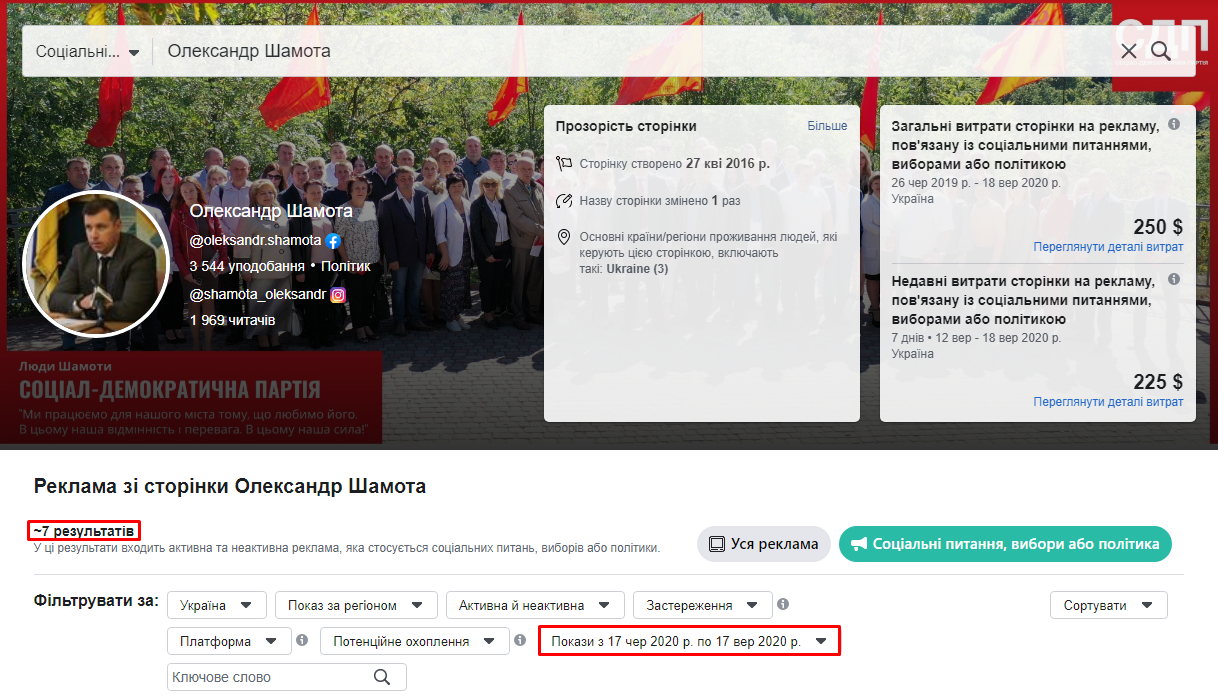Select the Уся реклама button
Viewport: 1218px width, 696px height.
pyautogui.click(x=764, y=544)
